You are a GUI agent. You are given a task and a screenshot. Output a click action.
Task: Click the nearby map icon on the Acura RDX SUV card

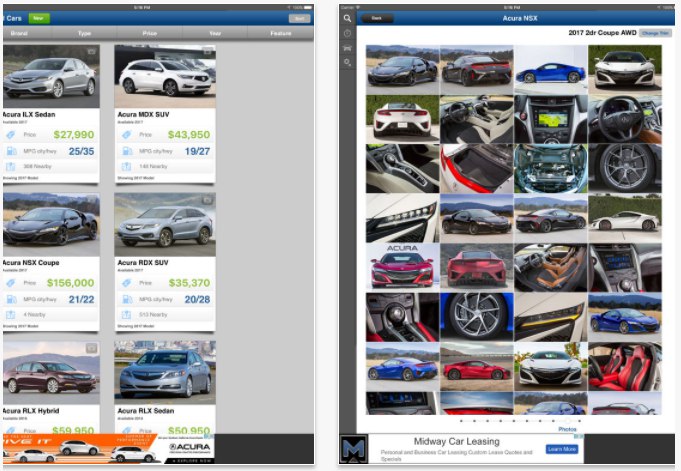pos(126,315)
